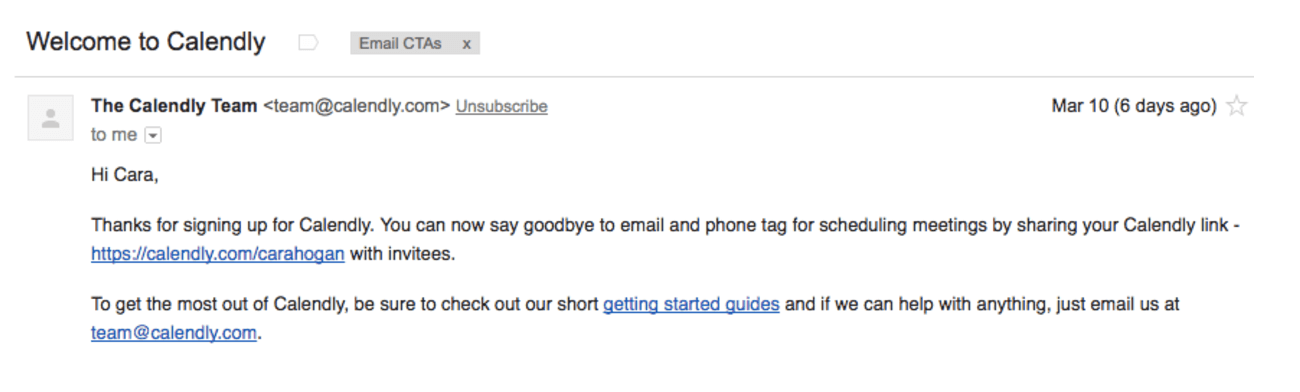Click the "Hi Cara," greeting line

(x=125, y=175)
